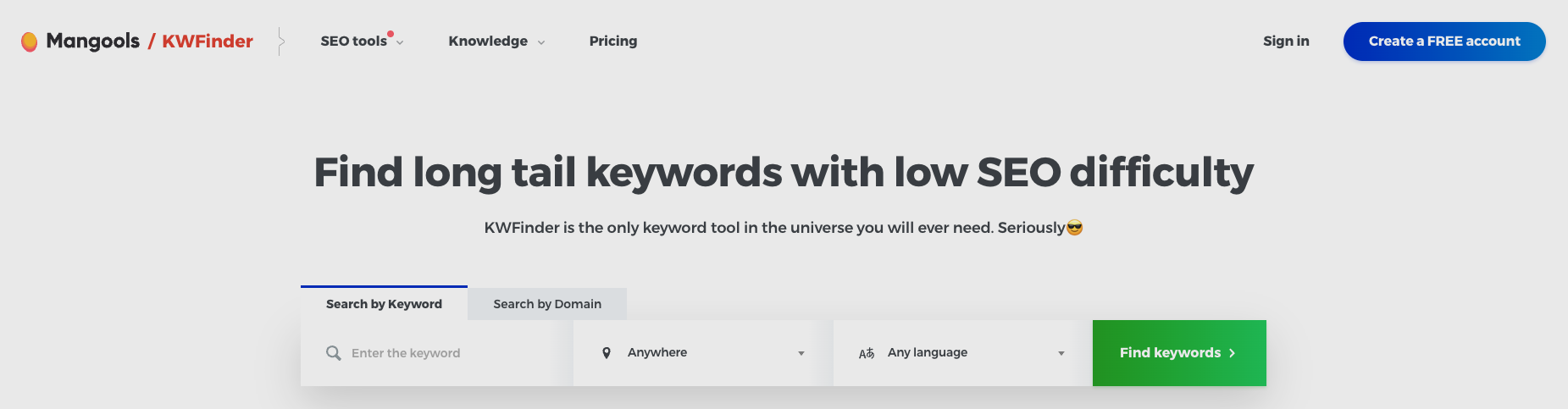Click the magnifier icon in keyword field
1568x409 pixels.
point(334,353)
